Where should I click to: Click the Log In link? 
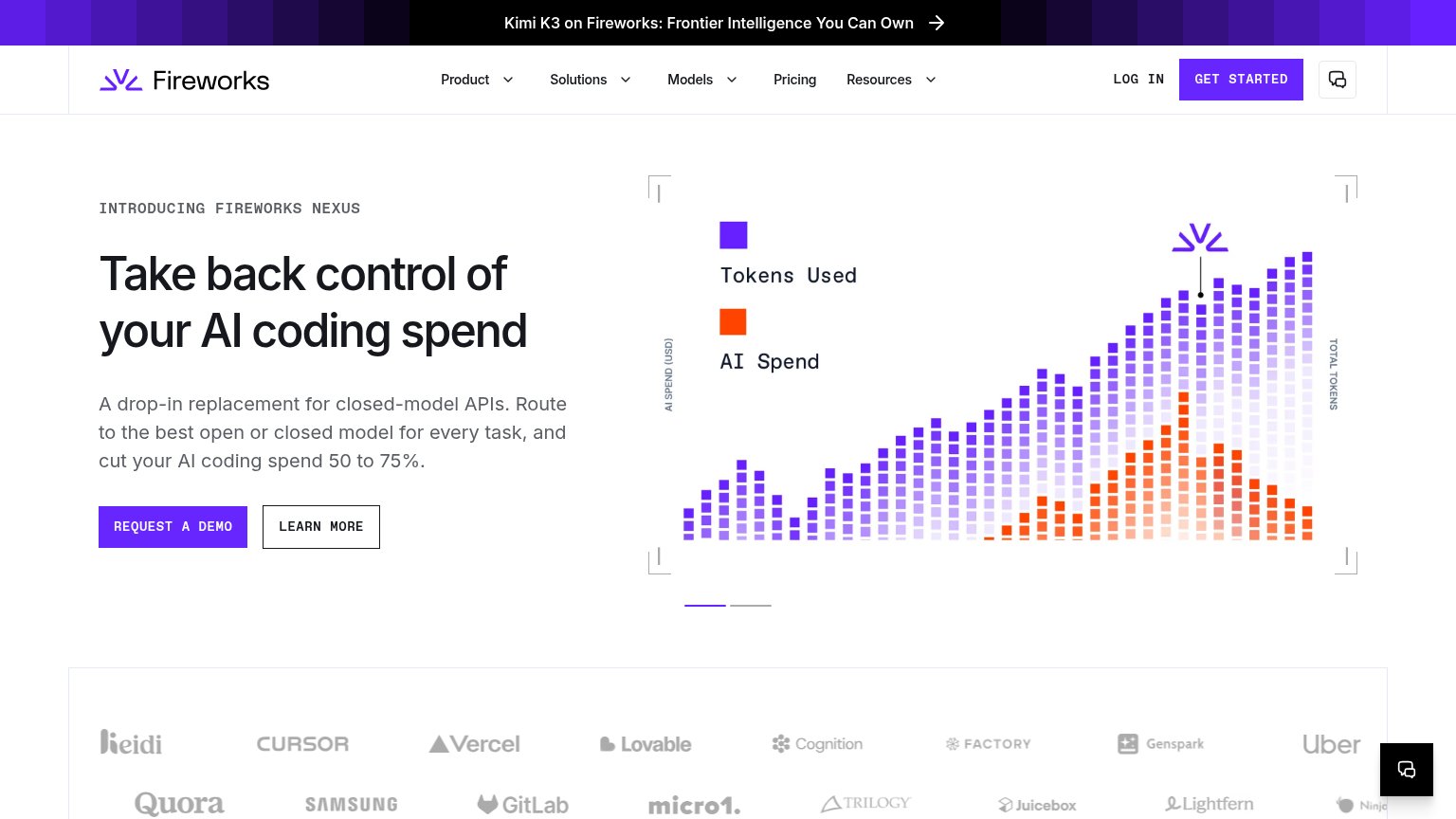[x=1138, y=80]
